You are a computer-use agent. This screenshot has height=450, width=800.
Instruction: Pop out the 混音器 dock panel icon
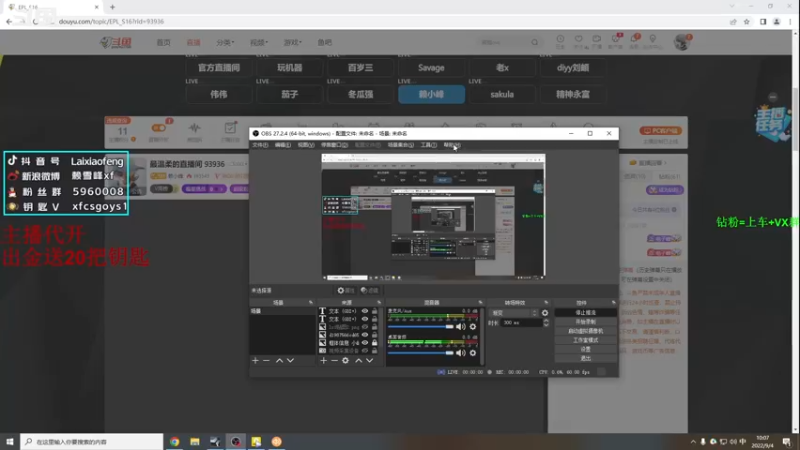[x=480, y=303]
